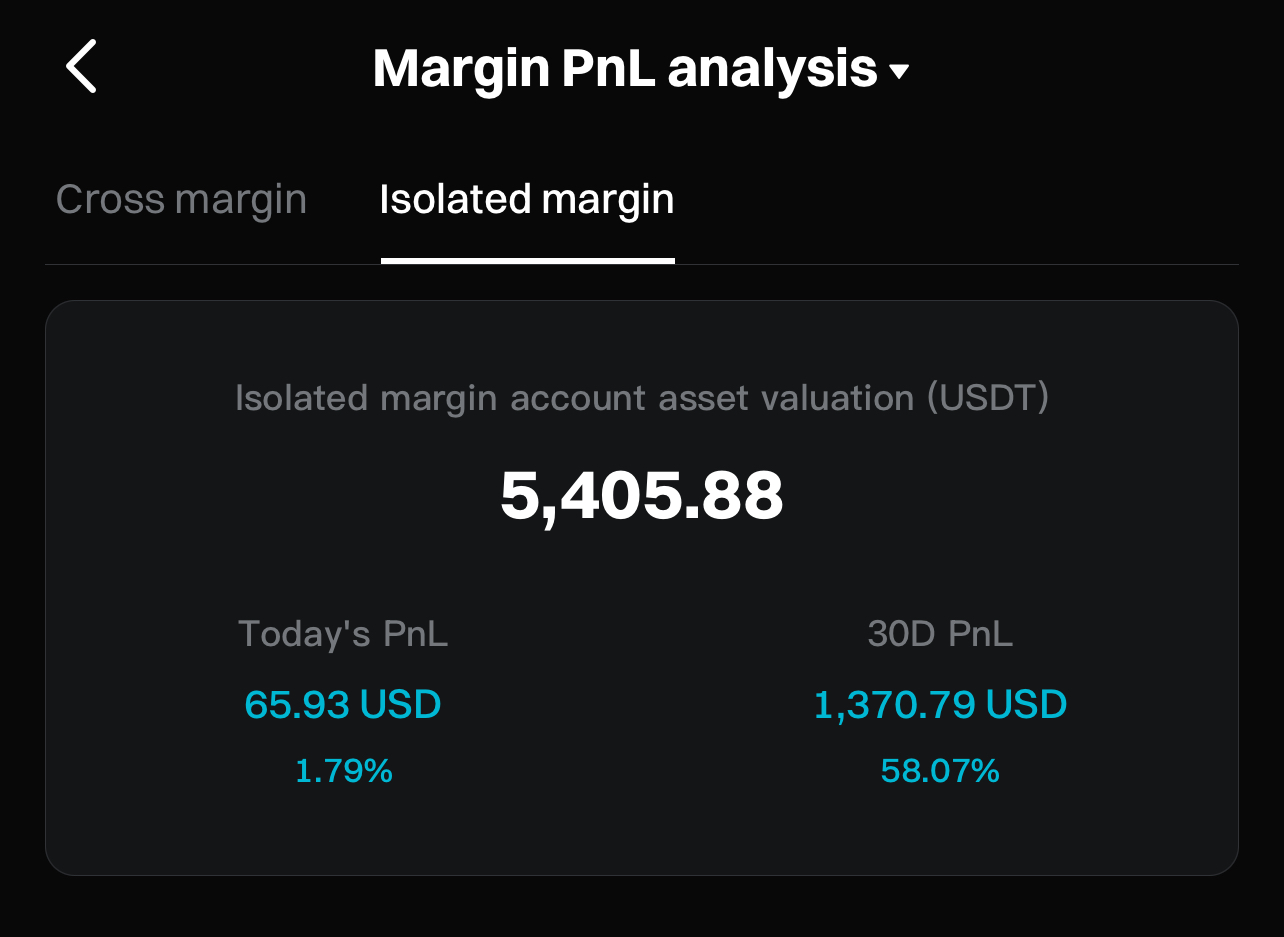Click the 30D PnL label

pyautogui.click(x=940, y=634)
